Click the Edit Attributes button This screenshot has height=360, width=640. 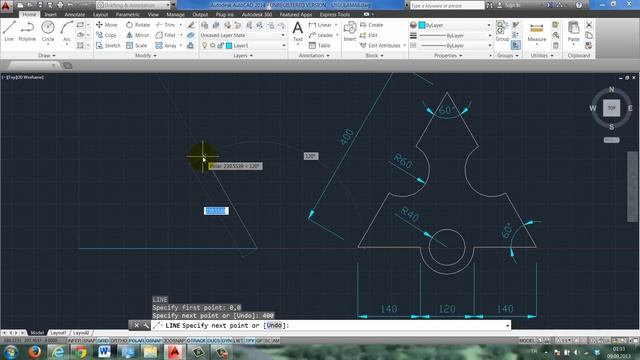point(380,45)
